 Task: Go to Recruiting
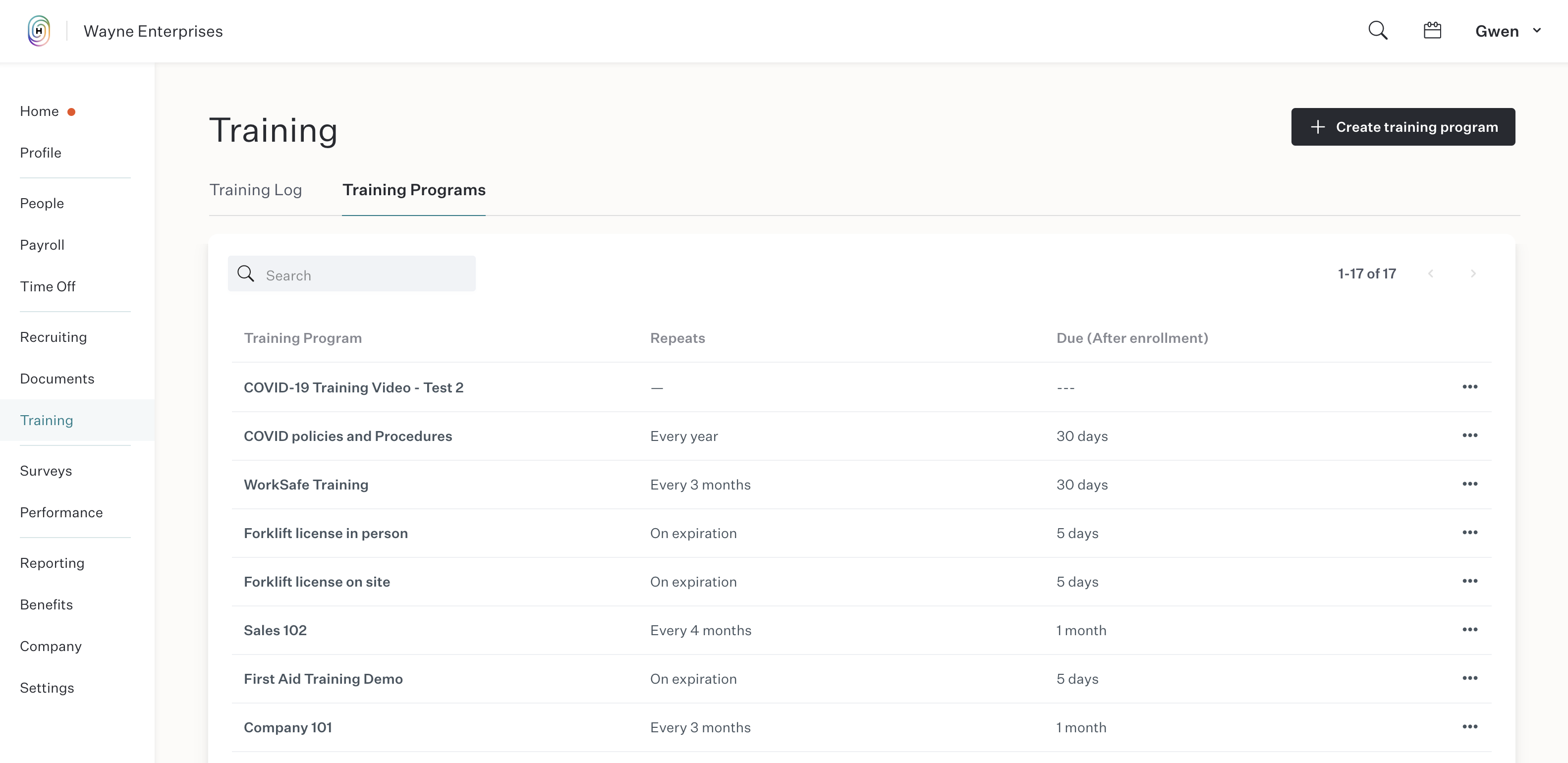point(54,337)
